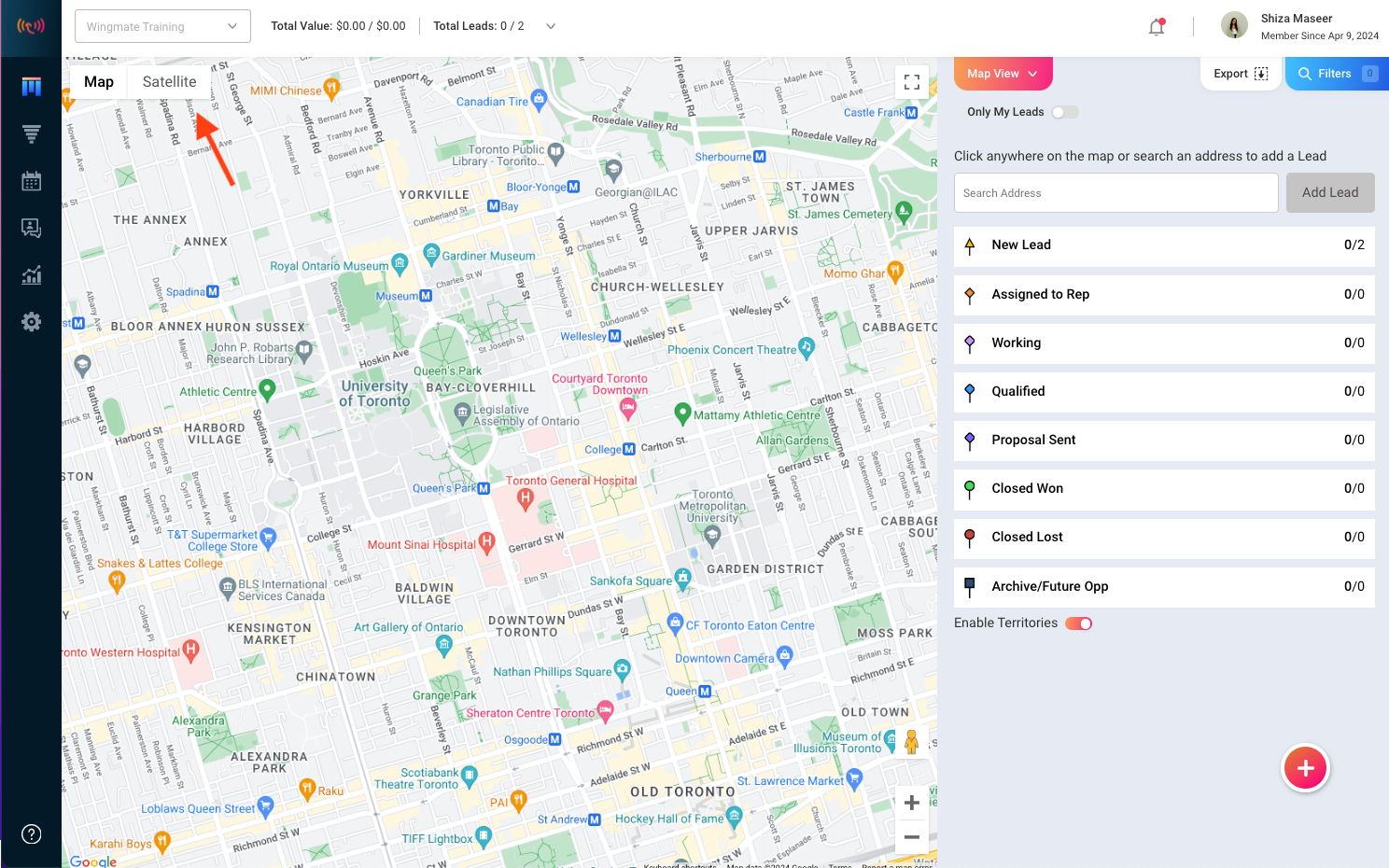
Task: Select the New Lead status row
Action: pos(1164,245)
